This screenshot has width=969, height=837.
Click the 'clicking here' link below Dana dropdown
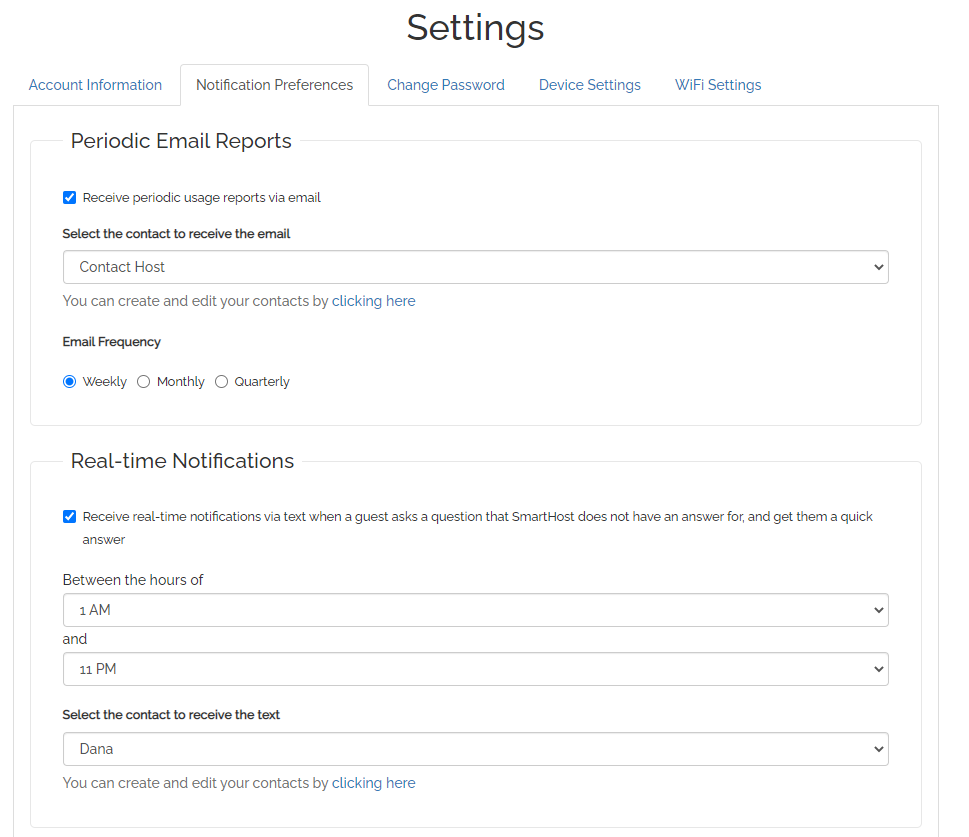coord(373,783)
